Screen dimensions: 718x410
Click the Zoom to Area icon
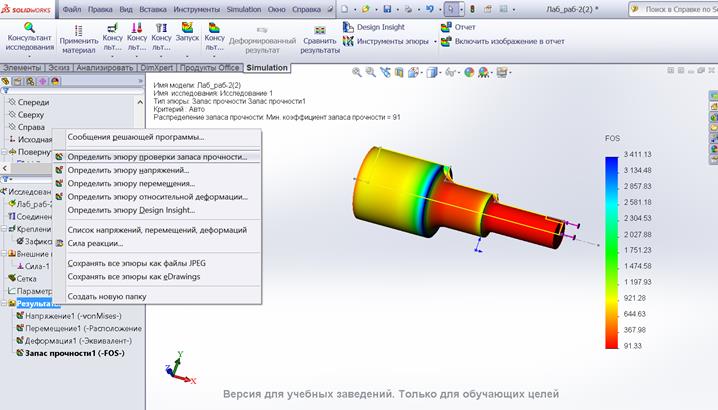[x=370, y=72]
